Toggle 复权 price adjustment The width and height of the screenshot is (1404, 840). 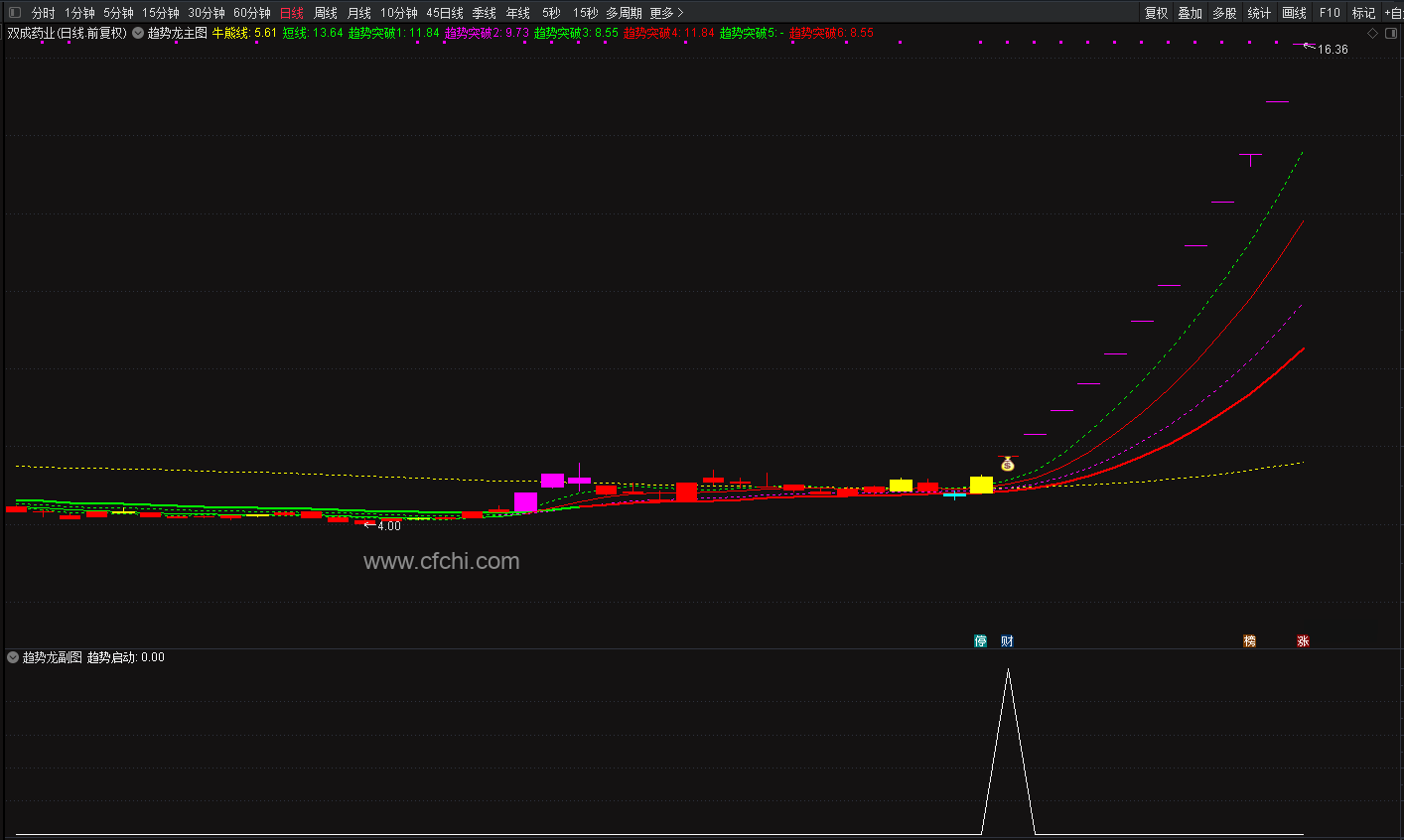pos(1156,13)
